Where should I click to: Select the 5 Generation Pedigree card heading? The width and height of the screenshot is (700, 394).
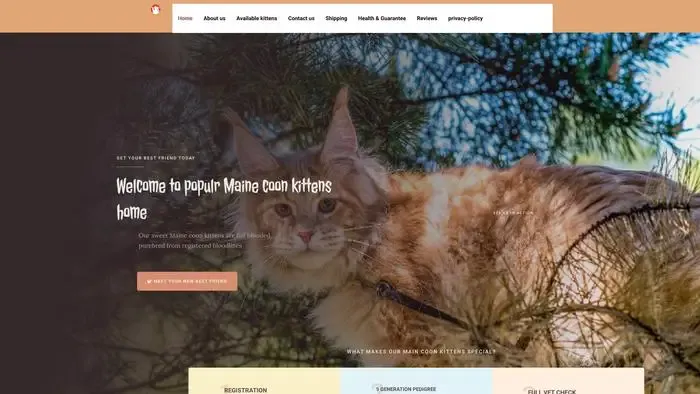(x=406, y=389)
